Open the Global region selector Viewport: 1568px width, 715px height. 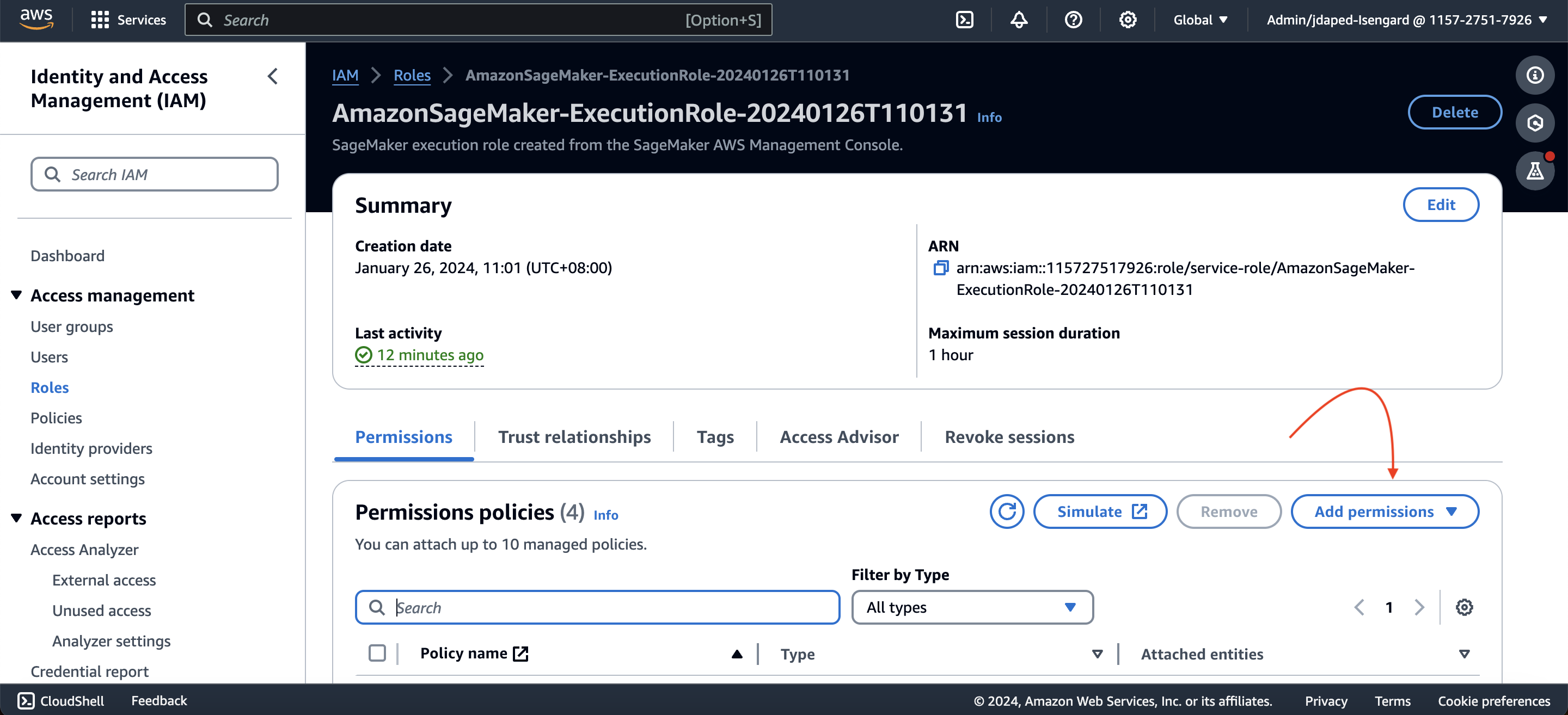(1200, 20)
